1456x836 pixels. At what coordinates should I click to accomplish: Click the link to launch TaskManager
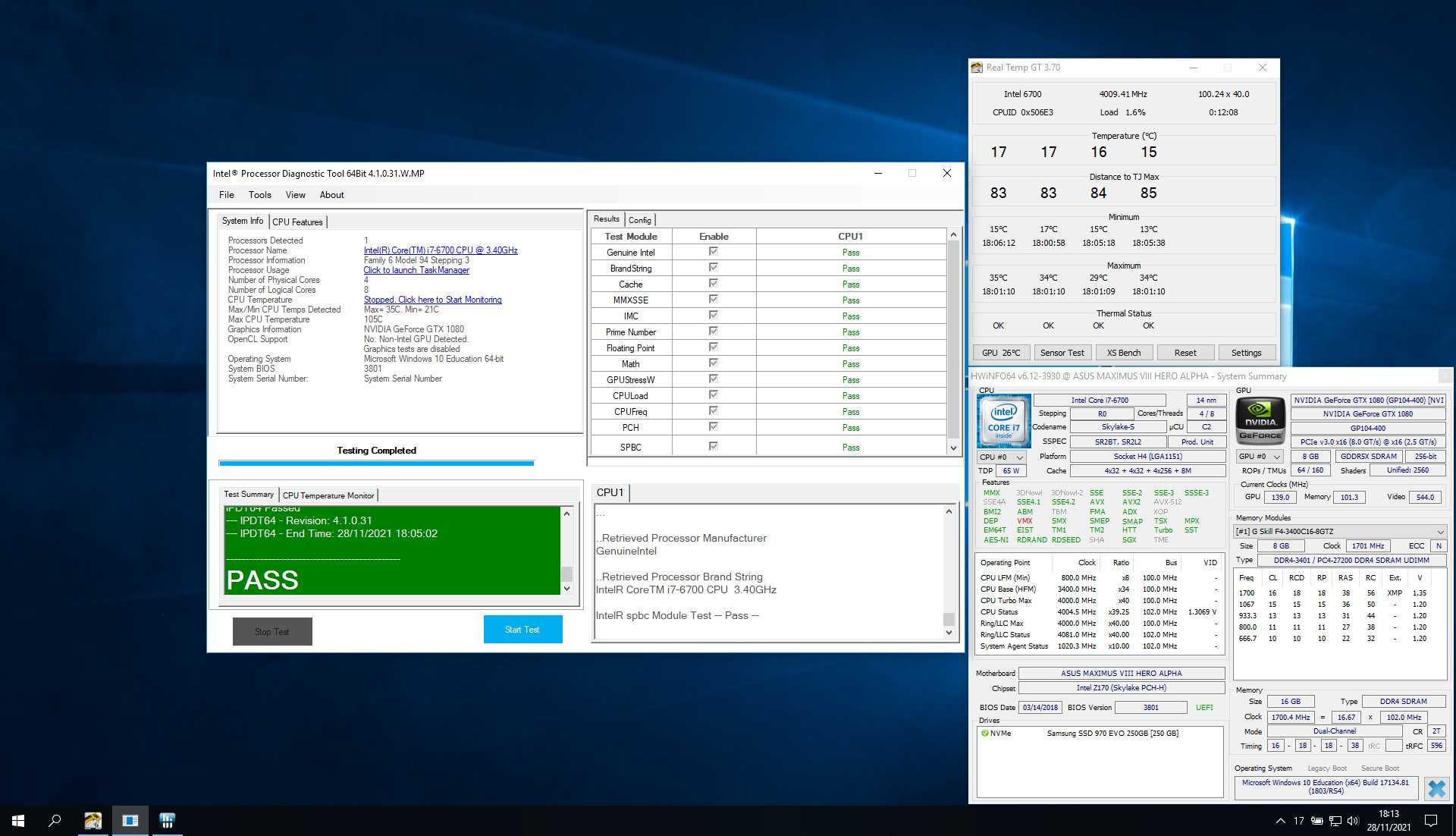[416, 270]
